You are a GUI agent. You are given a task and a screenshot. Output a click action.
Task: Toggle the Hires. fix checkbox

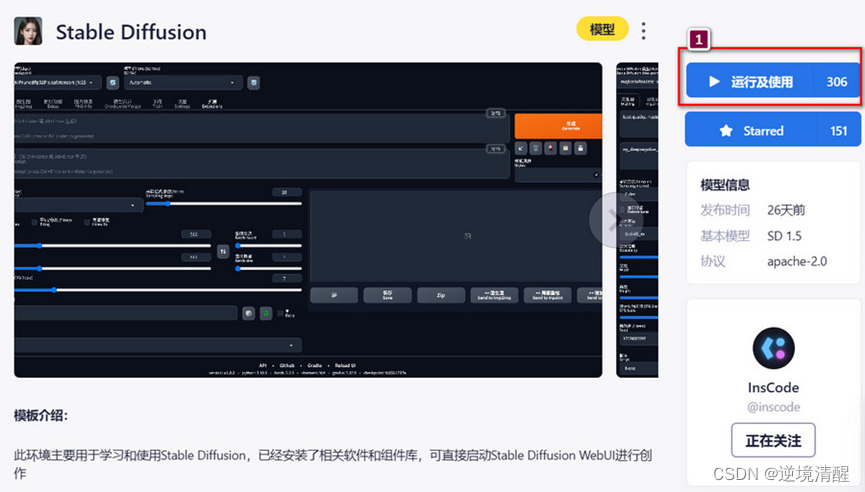(87, 222)
